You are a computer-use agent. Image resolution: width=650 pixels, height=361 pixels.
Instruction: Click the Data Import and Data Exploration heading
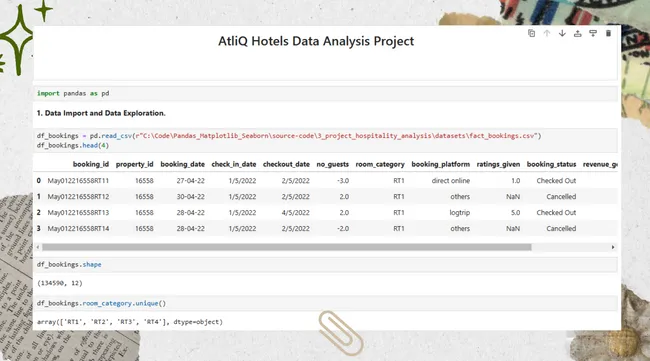101,113
